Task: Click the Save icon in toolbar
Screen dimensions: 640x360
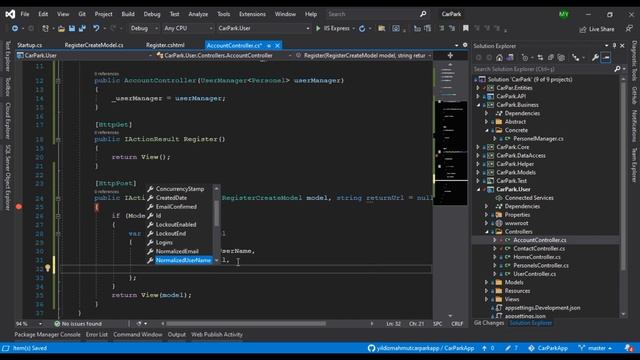Action: 72,29
